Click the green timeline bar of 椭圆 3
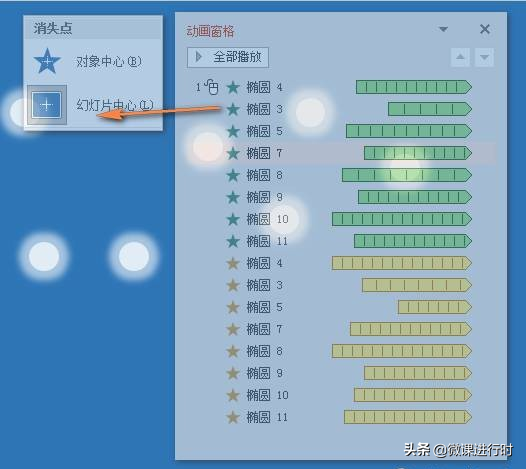Screen dimensions: 526x469 pos(430,109)
